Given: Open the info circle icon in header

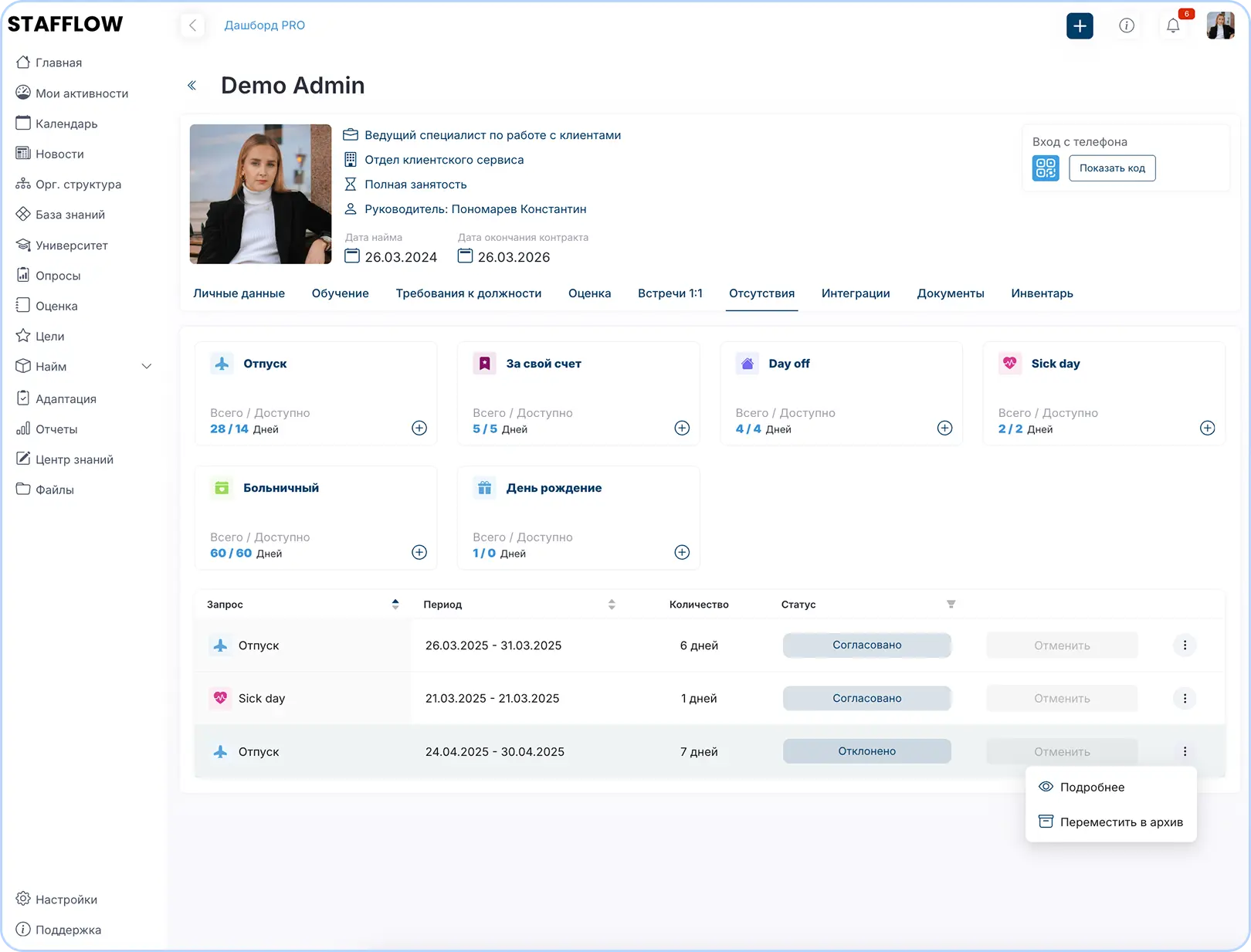Looking at the screenshot, I should (1127, 25).
